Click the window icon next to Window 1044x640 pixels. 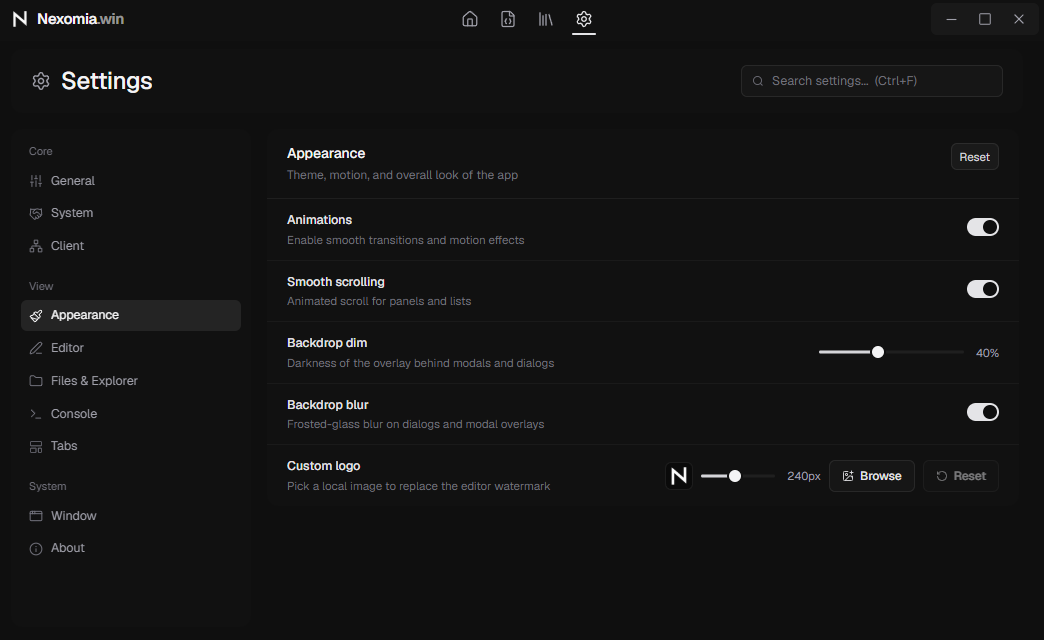pyautogui.click(x=36, y=516)
